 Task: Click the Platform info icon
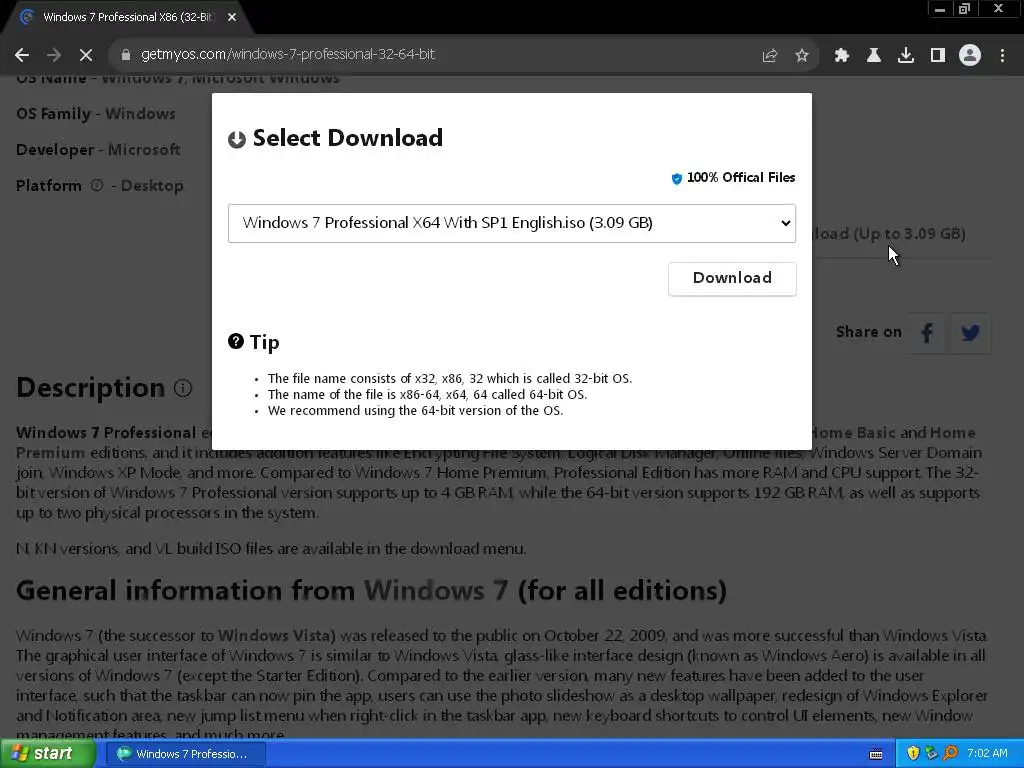coord(97,185)
